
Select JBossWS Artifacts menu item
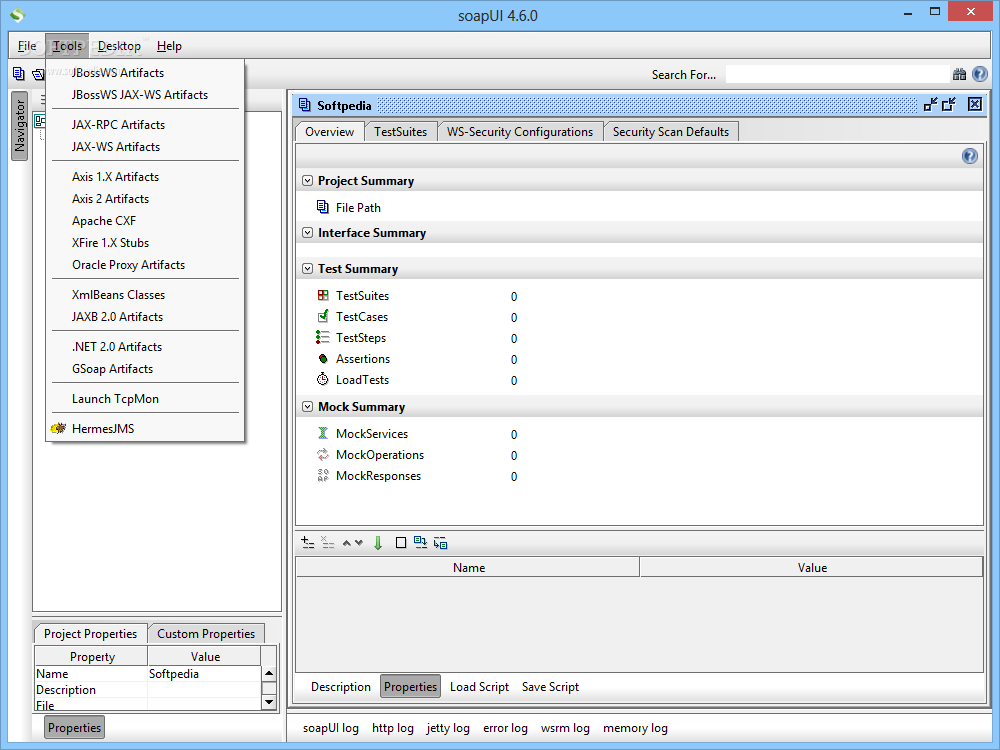click(145, 73)
